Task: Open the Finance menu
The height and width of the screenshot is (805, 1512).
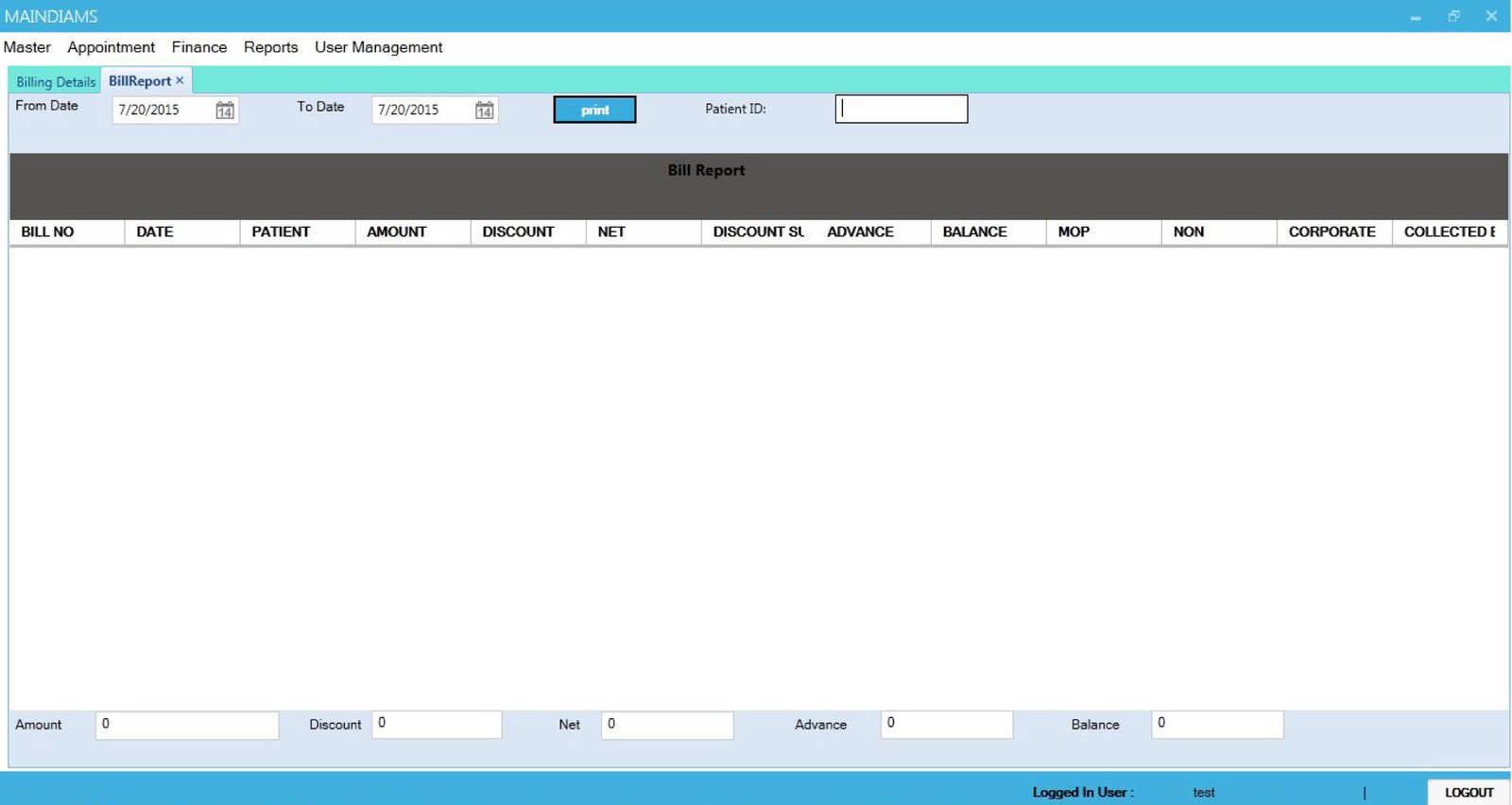Action: tap(199, 47)
